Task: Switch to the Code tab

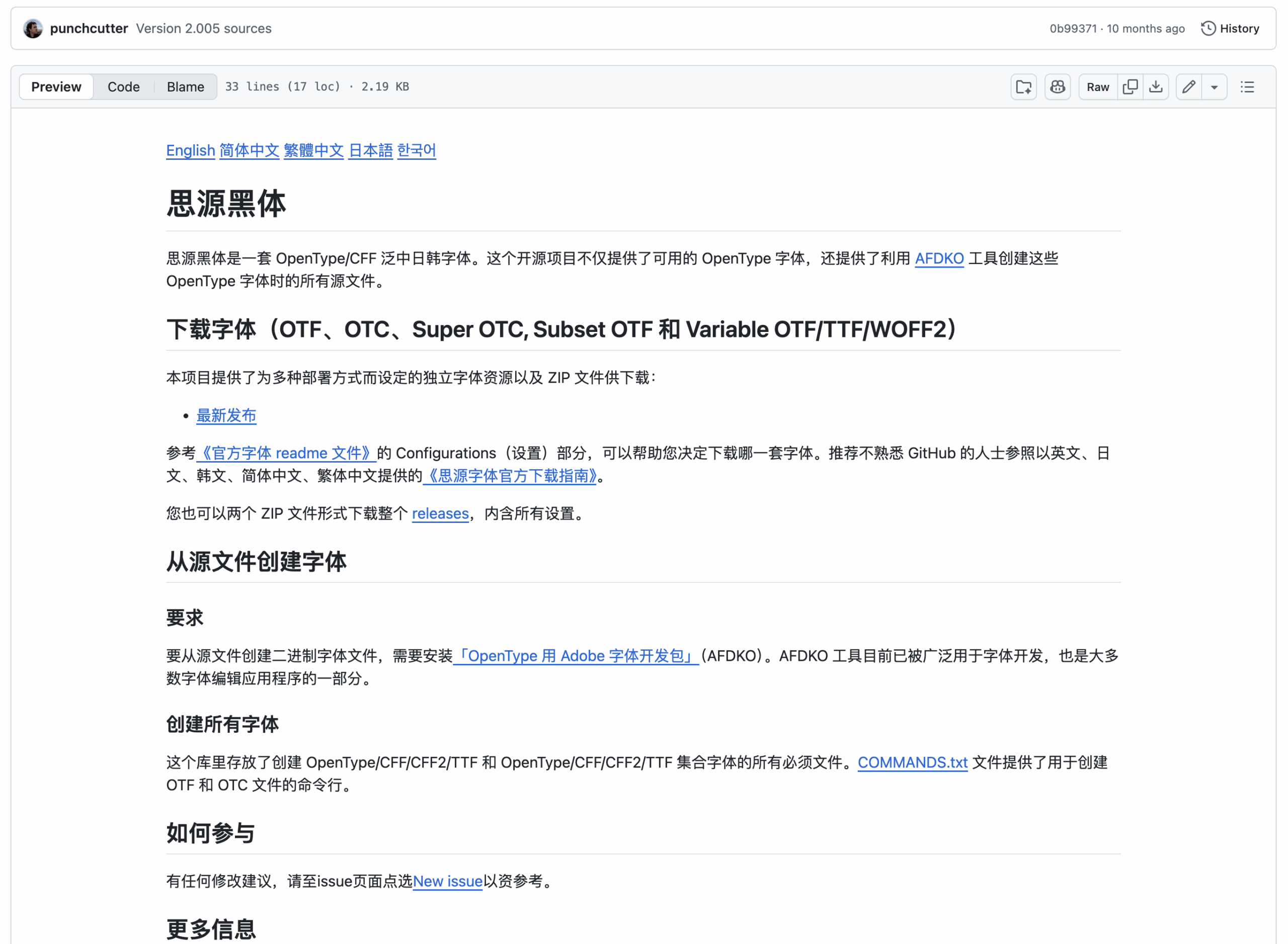Action: [x=123, y=87]
